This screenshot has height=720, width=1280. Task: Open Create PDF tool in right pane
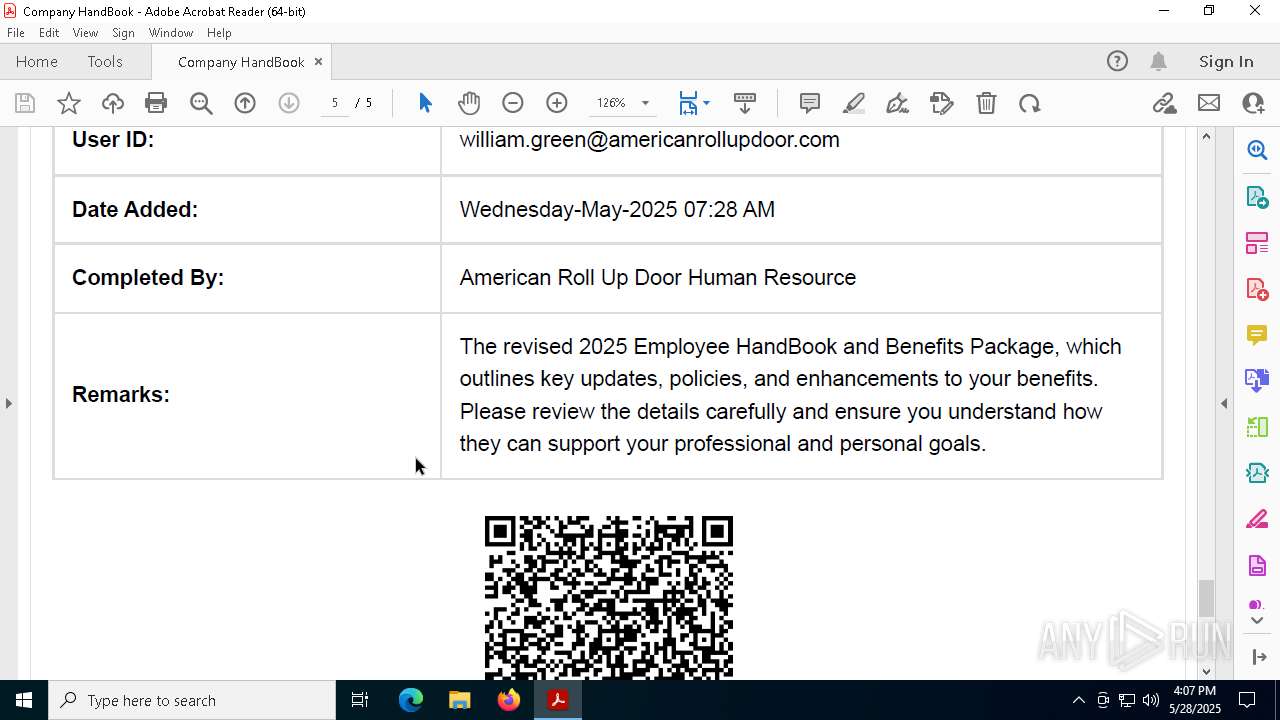(1257, 289)
